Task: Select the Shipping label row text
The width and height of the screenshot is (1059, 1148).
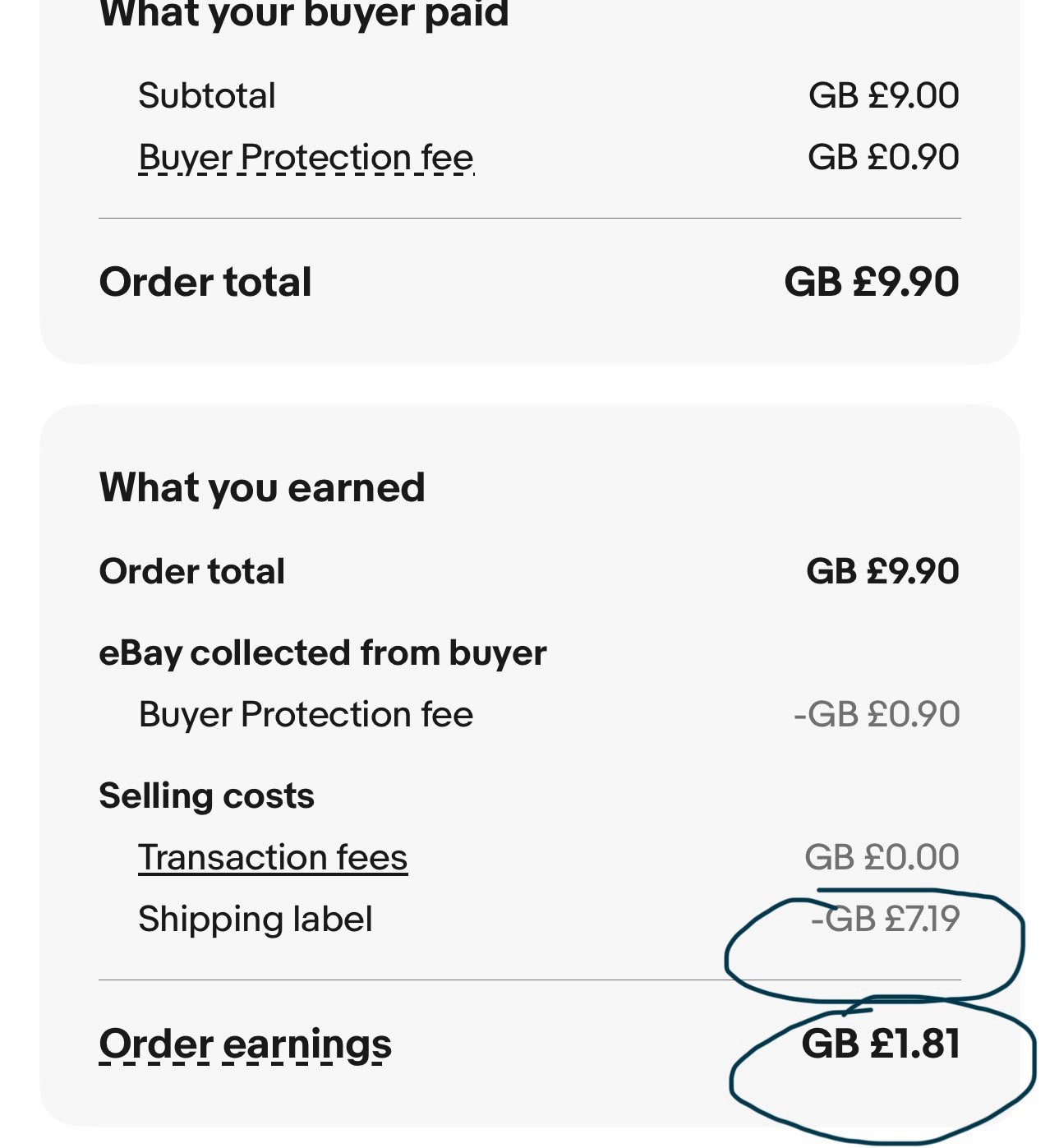Action: (255, 919)
